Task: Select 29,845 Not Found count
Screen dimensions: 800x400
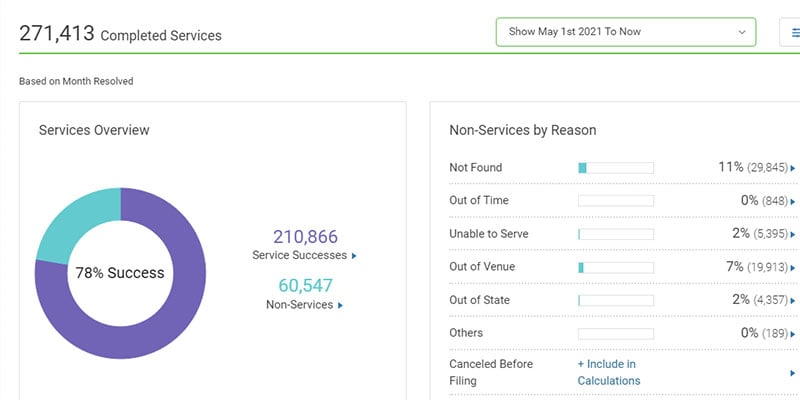Action: (768, 168)
